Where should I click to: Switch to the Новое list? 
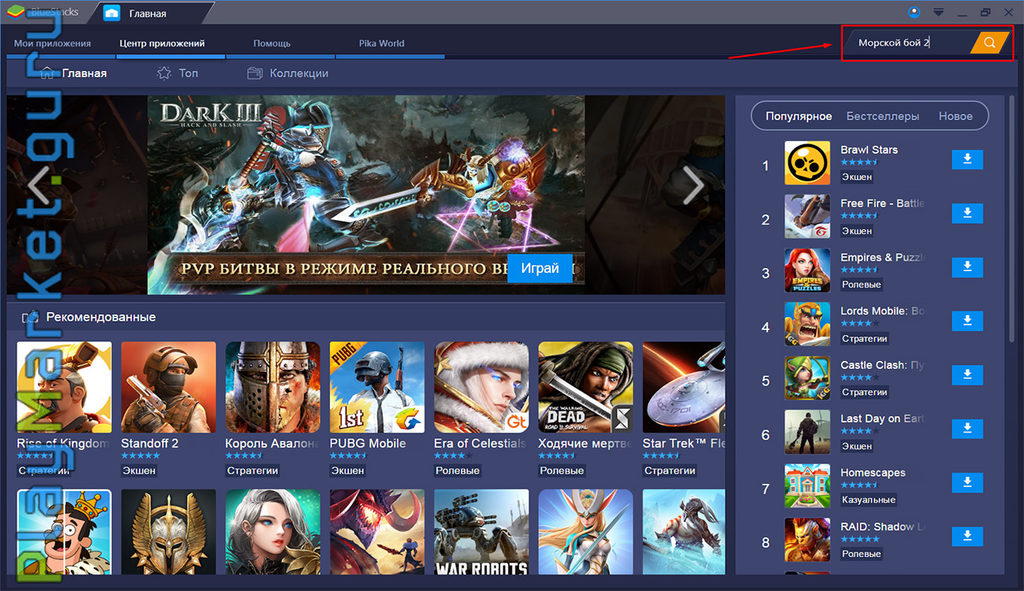(955, 116)
